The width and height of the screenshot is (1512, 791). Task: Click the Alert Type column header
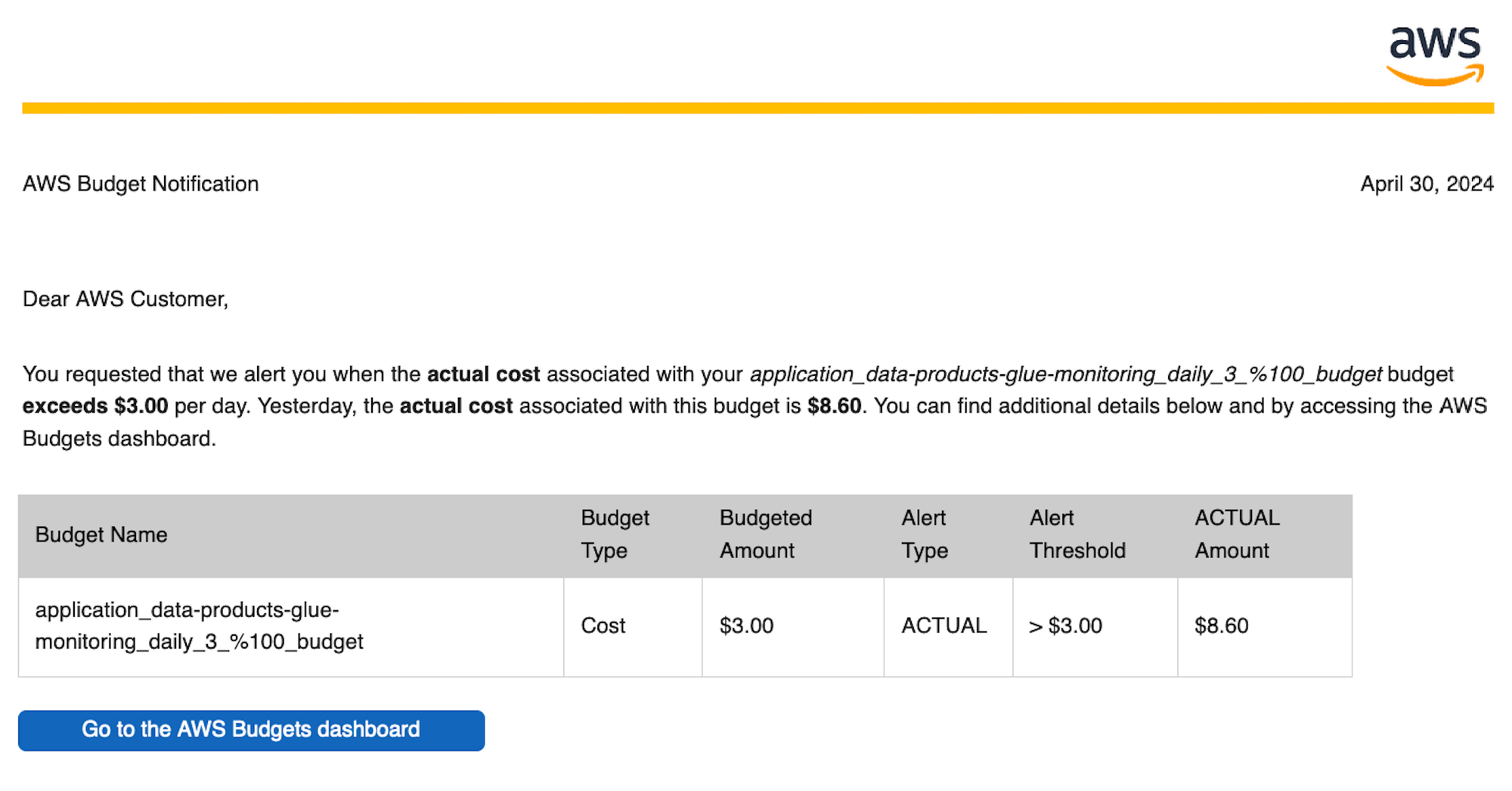pos(924,534)
